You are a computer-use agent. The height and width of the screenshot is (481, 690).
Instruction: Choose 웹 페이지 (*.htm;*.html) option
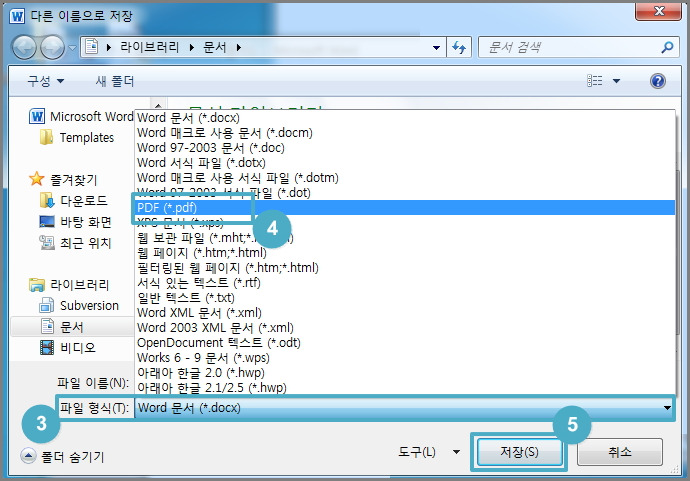pyautogui.click(x=404, y=253)
